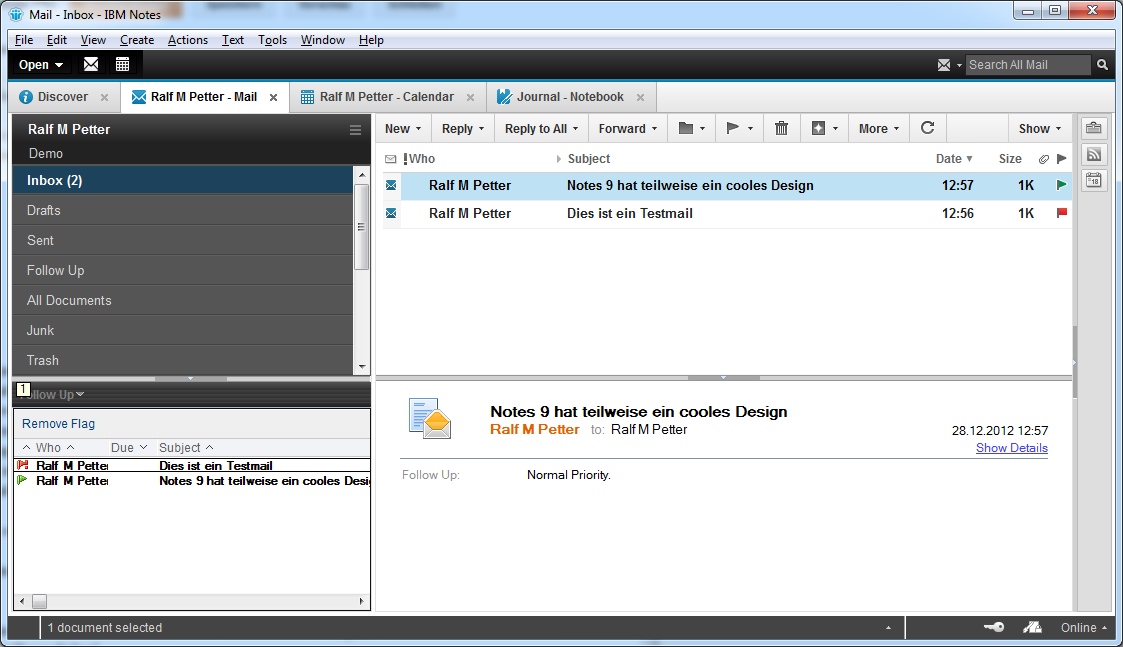Open the feeds icon in right sidebar
This screenshot has width=1123, height=647.
[x=1093, y=154]
